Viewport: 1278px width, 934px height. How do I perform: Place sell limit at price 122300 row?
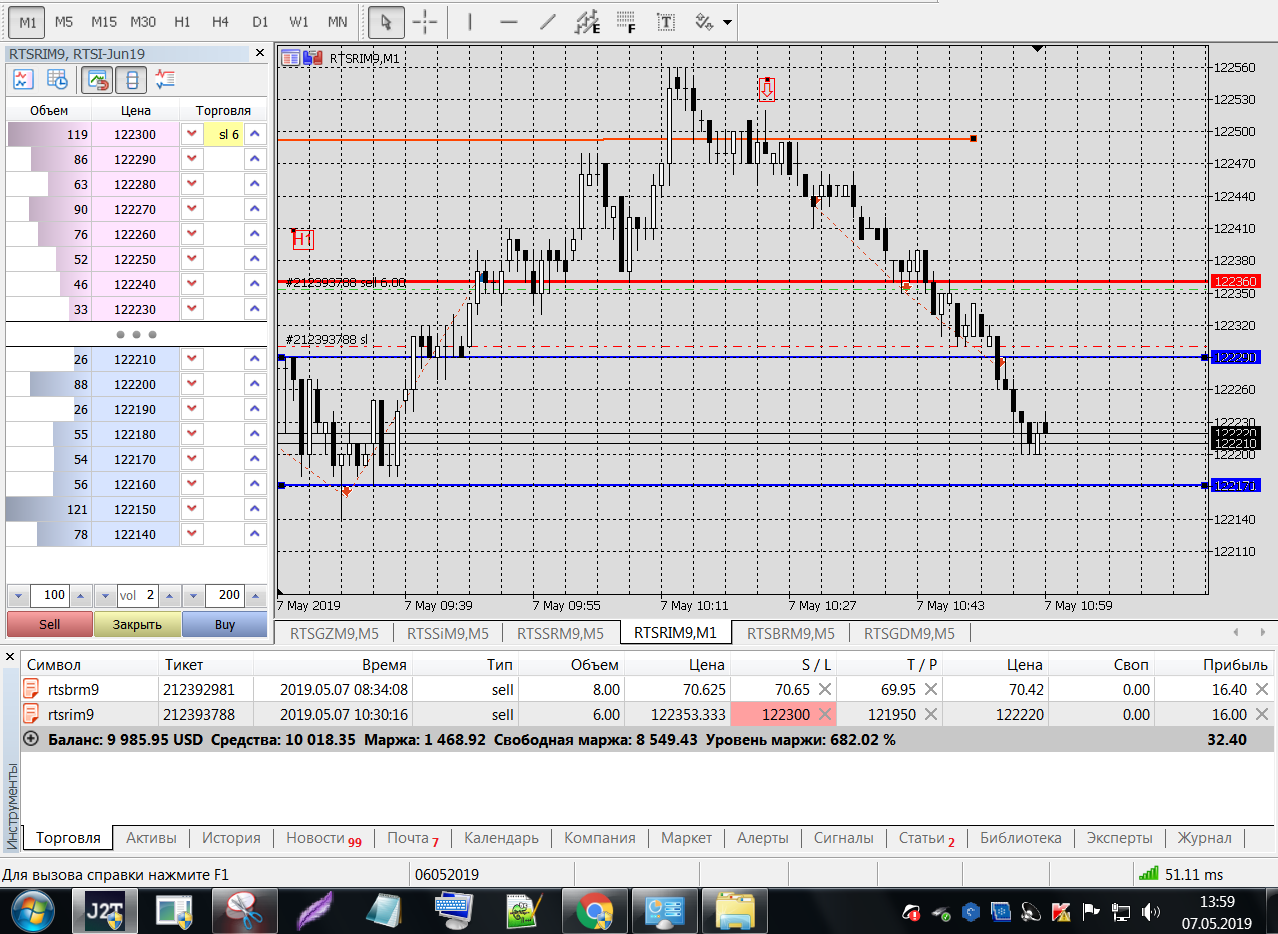[192, 134]
